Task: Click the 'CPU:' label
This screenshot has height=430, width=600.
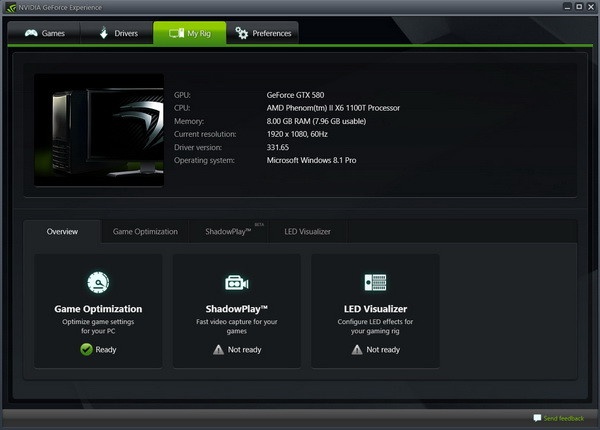Action: (x=182, y=108)
